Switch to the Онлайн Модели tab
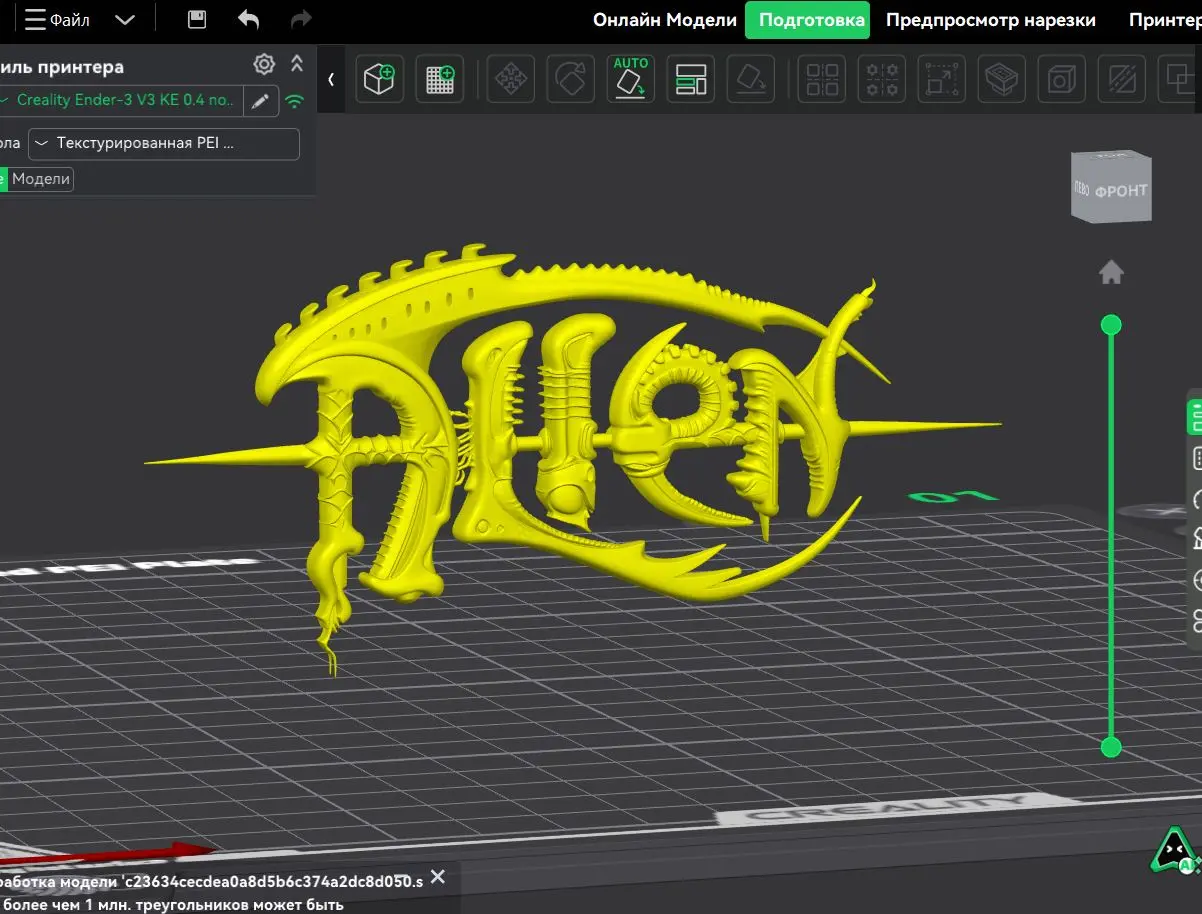Image resolution: width=1202 pixels, height=914 pixels. pyautogui.click(x=664, y=20)
